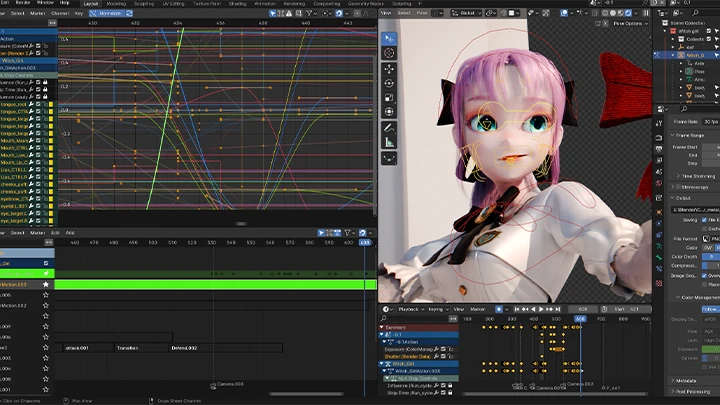Switch viewport to wireframe shading mode

coord(605,13)
